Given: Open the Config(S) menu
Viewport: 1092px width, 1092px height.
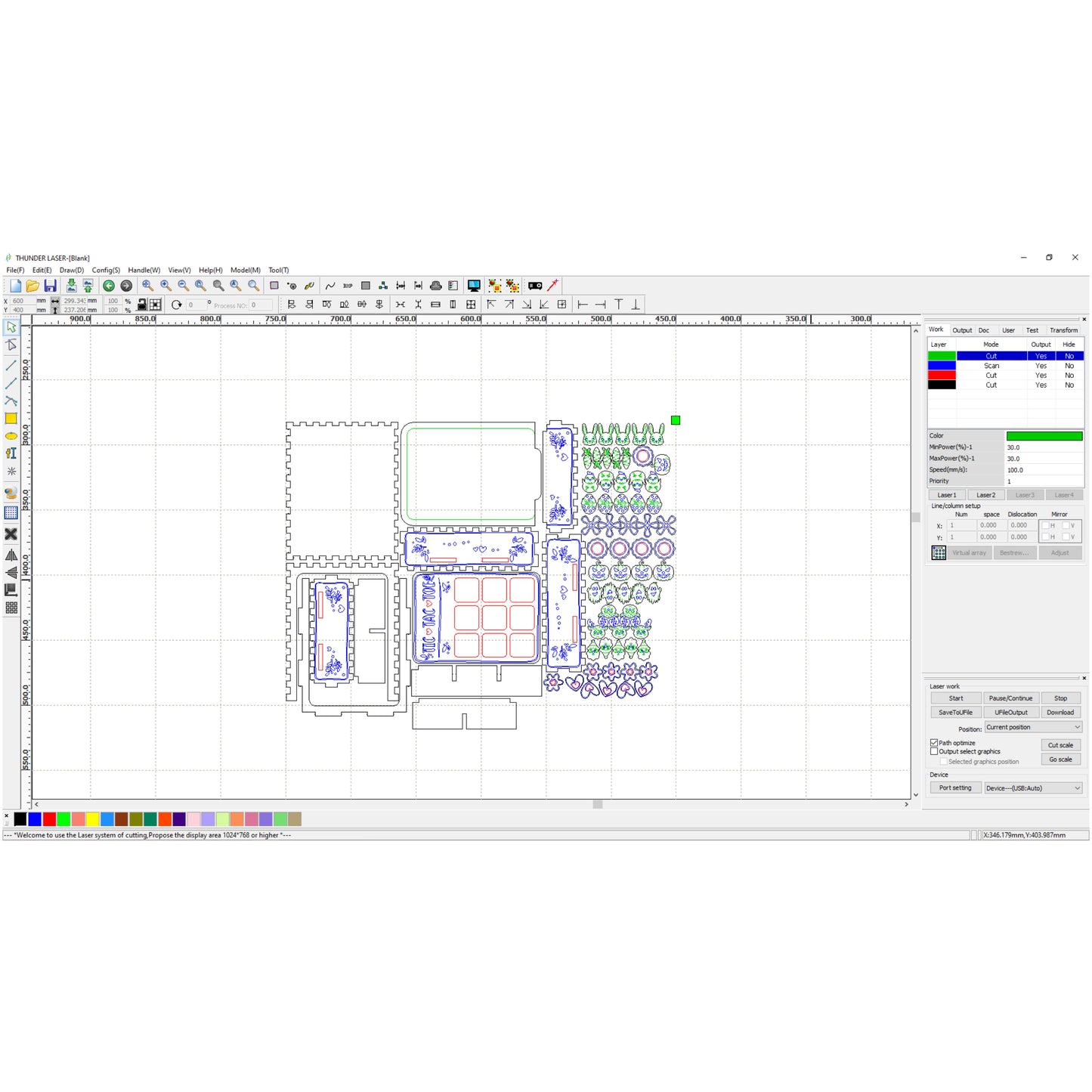Looking at the screenshot, I should point(106,270).
